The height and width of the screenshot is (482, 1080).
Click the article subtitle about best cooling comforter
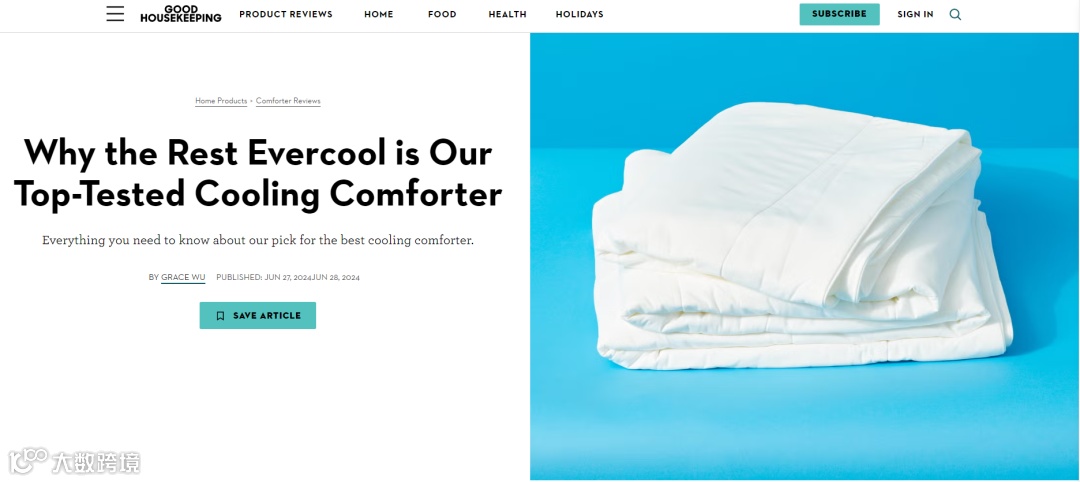pyautogui.click(x=258, y=241)
